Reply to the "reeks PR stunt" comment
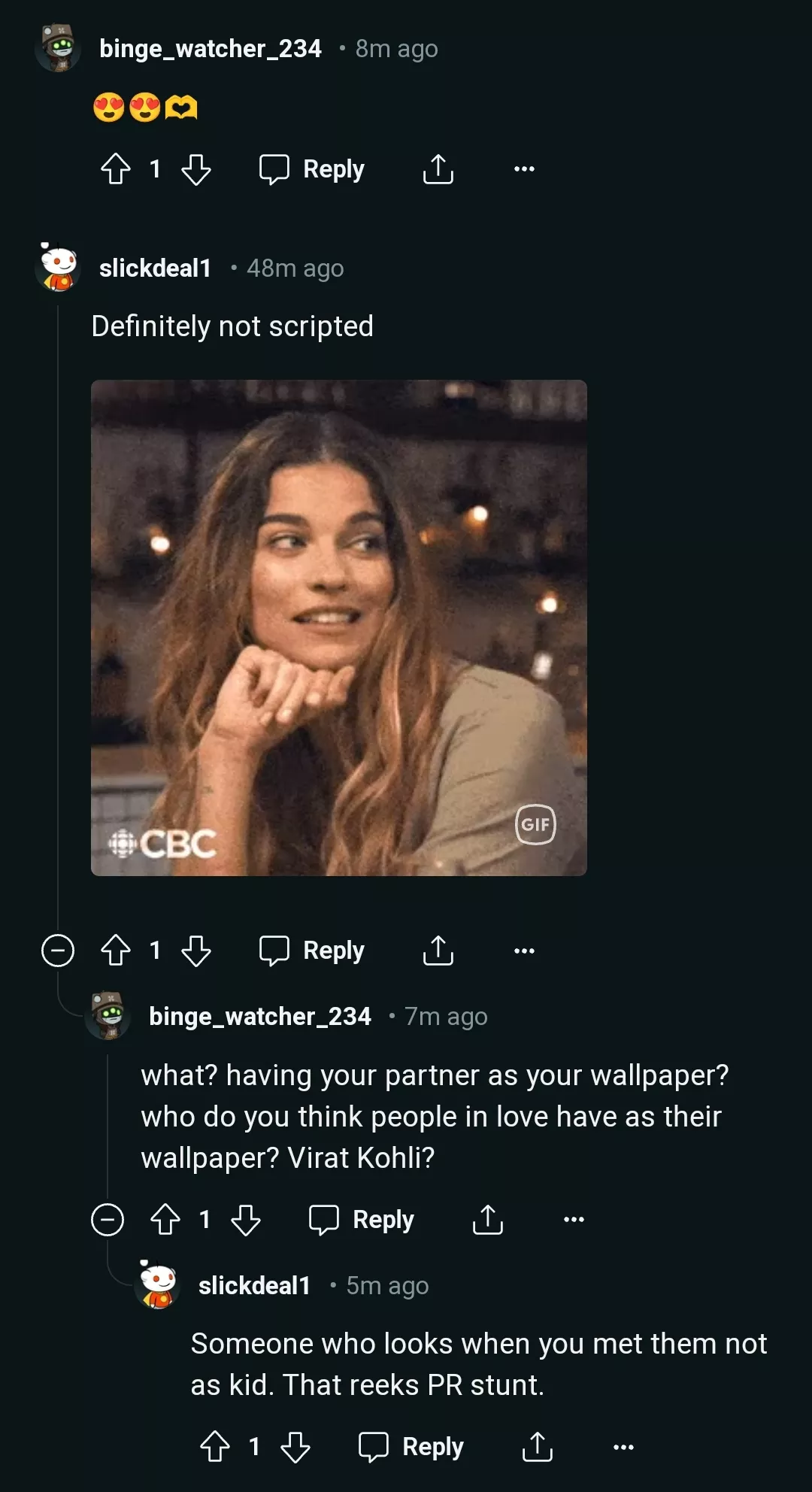 click(x=412, y=1447)
